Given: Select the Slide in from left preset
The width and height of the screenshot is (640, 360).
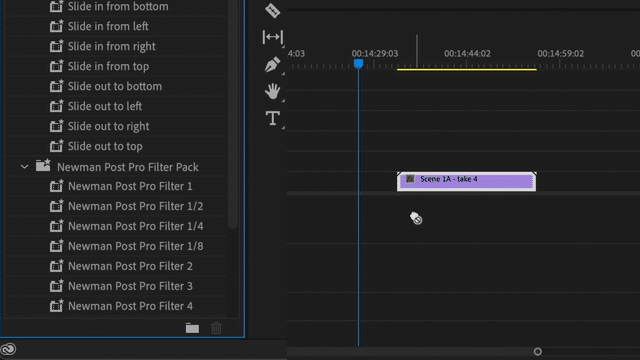Looking at the screenshot, I should 108,27.
